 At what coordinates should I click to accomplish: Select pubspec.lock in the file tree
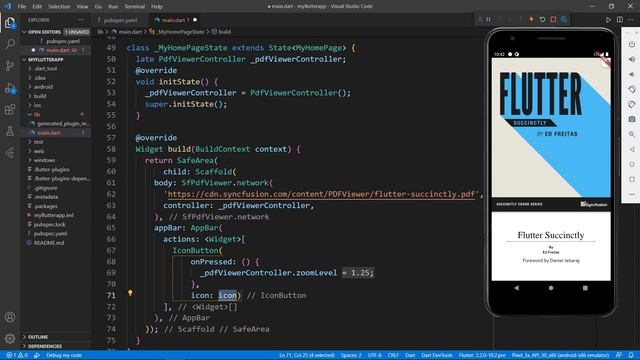click(x=49, y=224)
